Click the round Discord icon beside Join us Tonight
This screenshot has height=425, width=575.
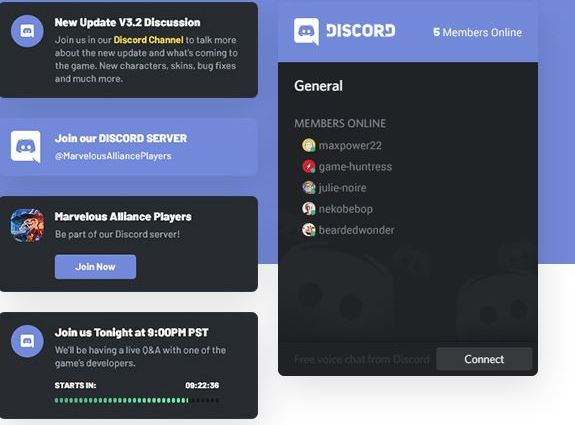27,341
